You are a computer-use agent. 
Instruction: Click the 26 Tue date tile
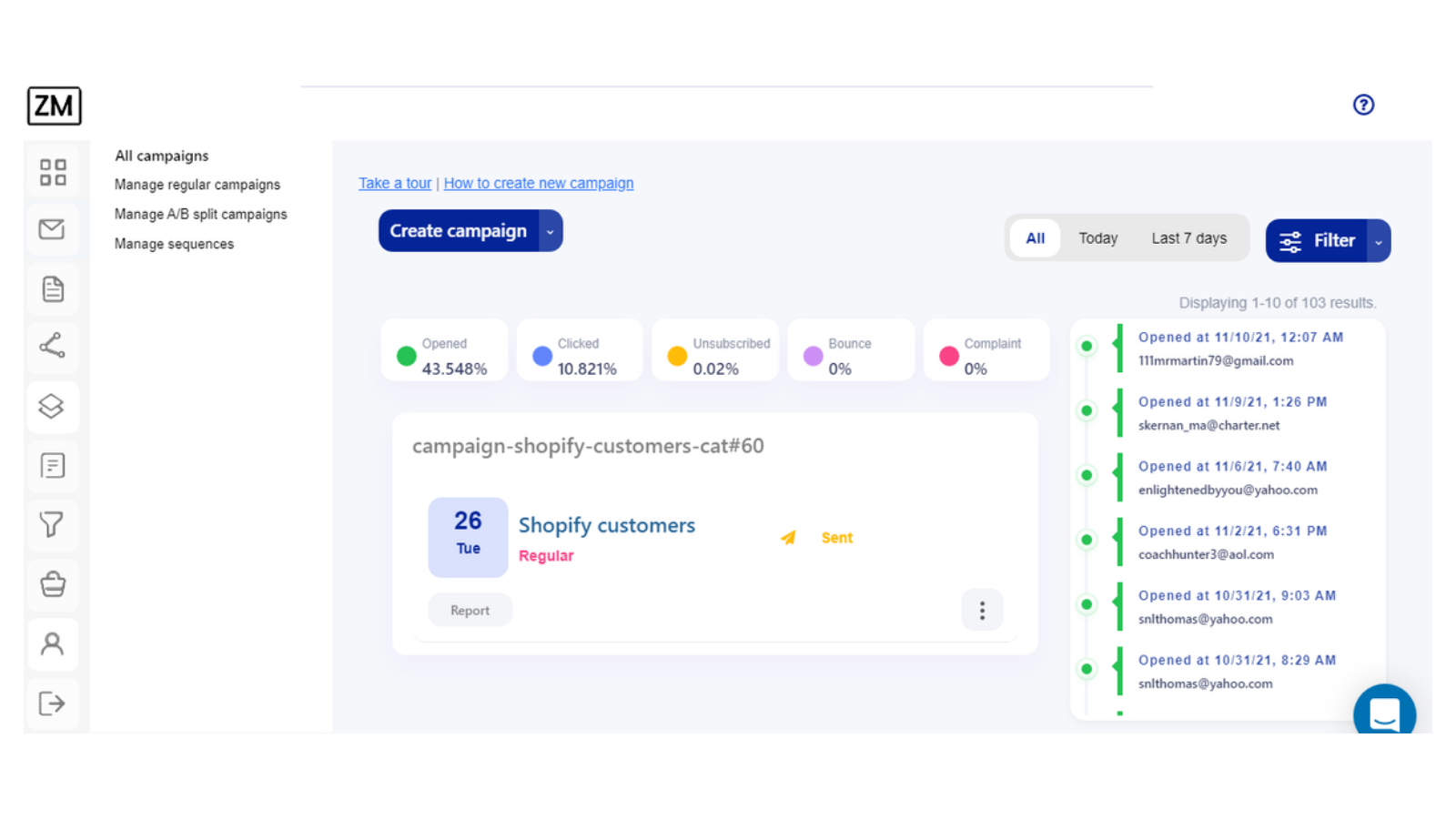[x=468, y=537]
